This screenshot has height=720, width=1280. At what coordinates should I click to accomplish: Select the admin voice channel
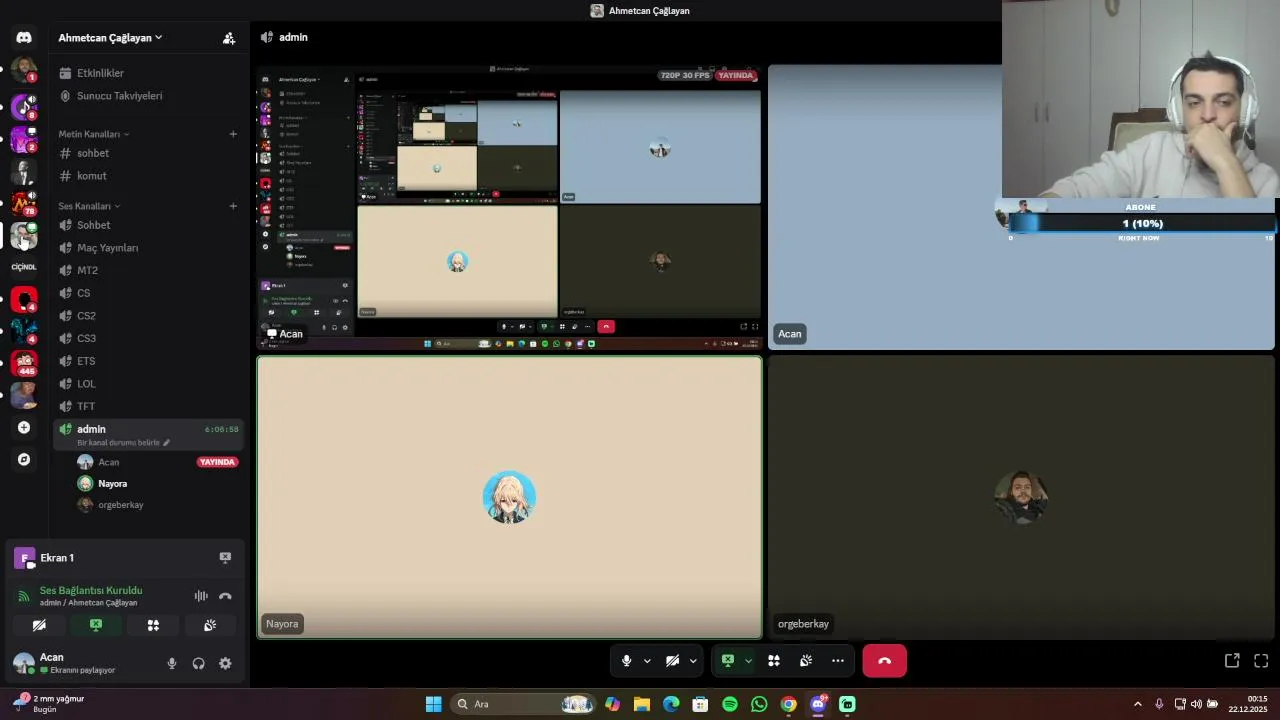148,435
